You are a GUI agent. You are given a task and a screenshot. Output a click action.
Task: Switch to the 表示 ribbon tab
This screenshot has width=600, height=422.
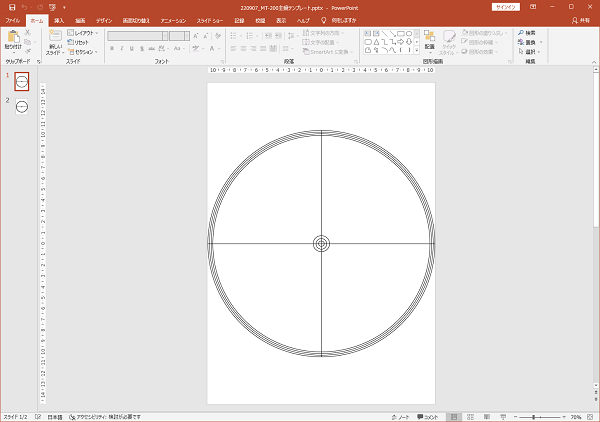281,21
